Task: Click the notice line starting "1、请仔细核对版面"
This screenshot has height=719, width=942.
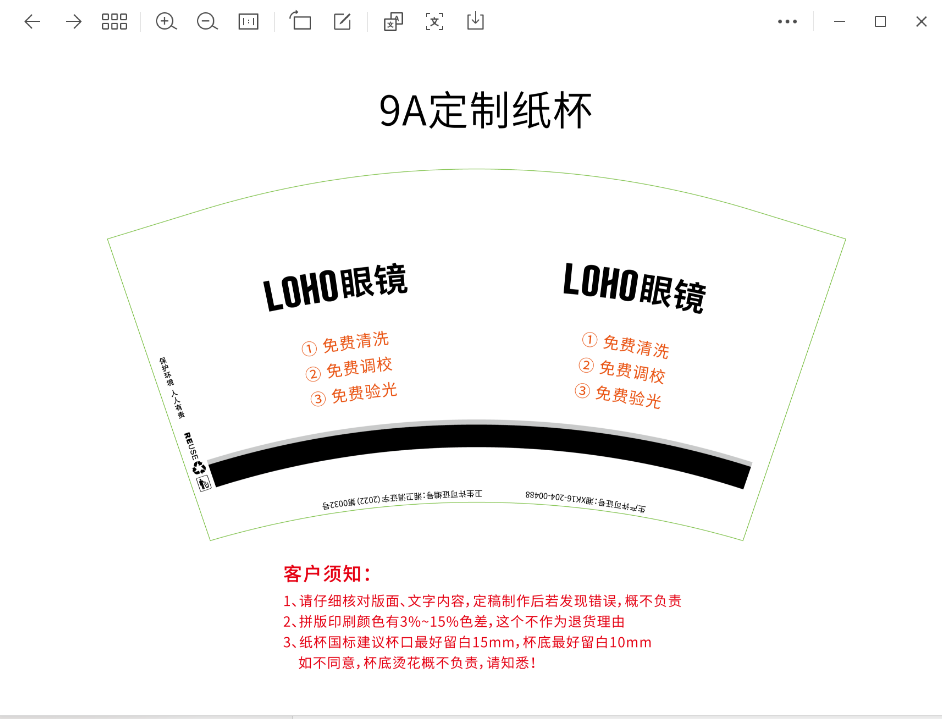Action: pyautogui.click(x=482, y=601)
